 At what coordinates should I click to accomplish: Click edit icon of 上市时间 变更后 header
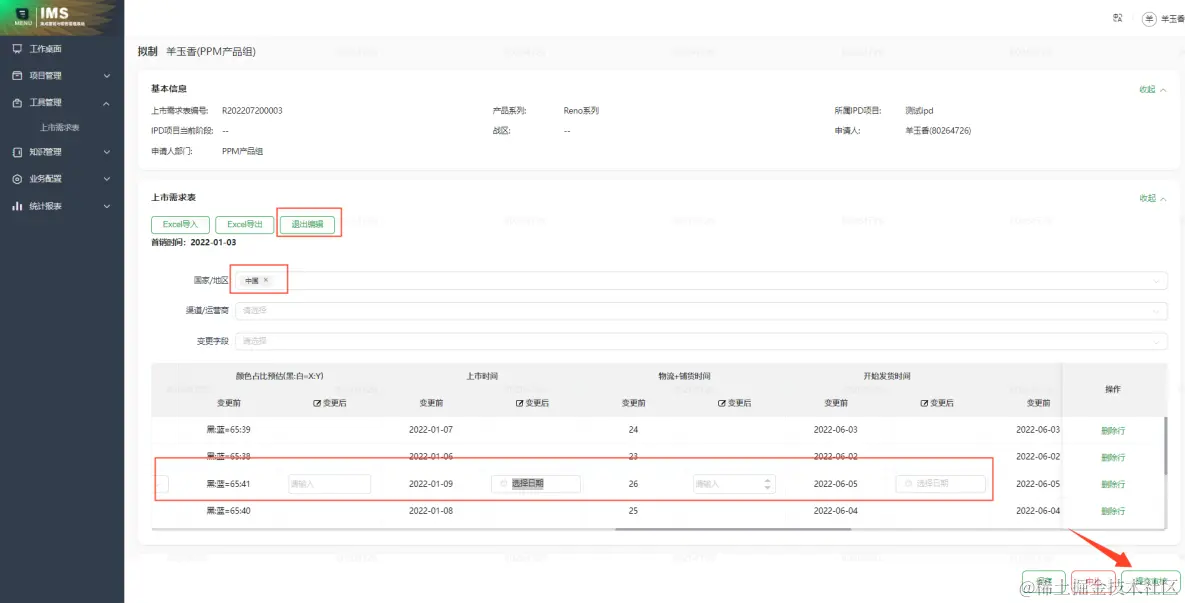coord(520,404)
